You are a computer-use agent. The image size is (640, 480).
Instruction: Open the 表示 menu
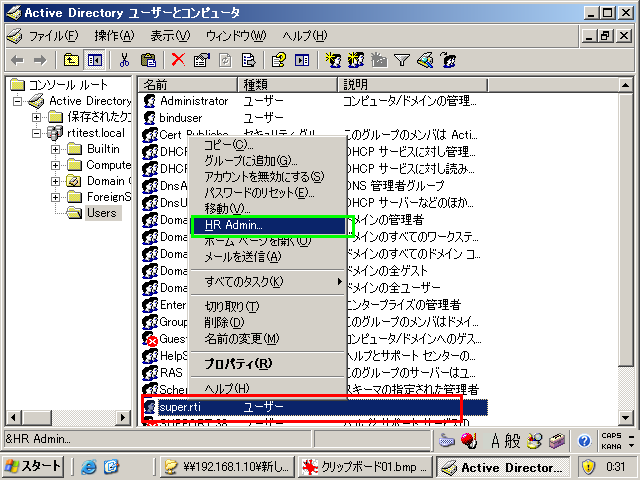click(170, 36)
